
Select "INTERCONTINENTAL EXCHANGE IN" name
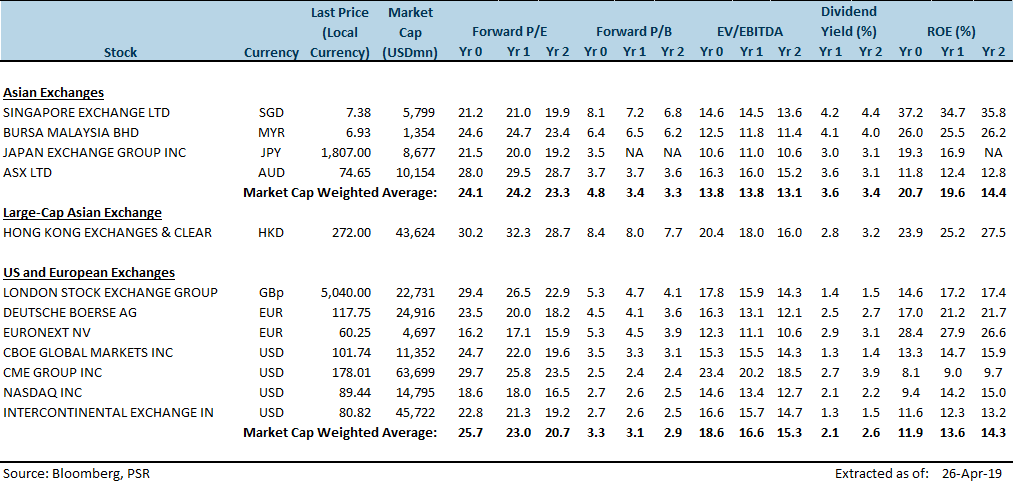[x=109, y=413]
